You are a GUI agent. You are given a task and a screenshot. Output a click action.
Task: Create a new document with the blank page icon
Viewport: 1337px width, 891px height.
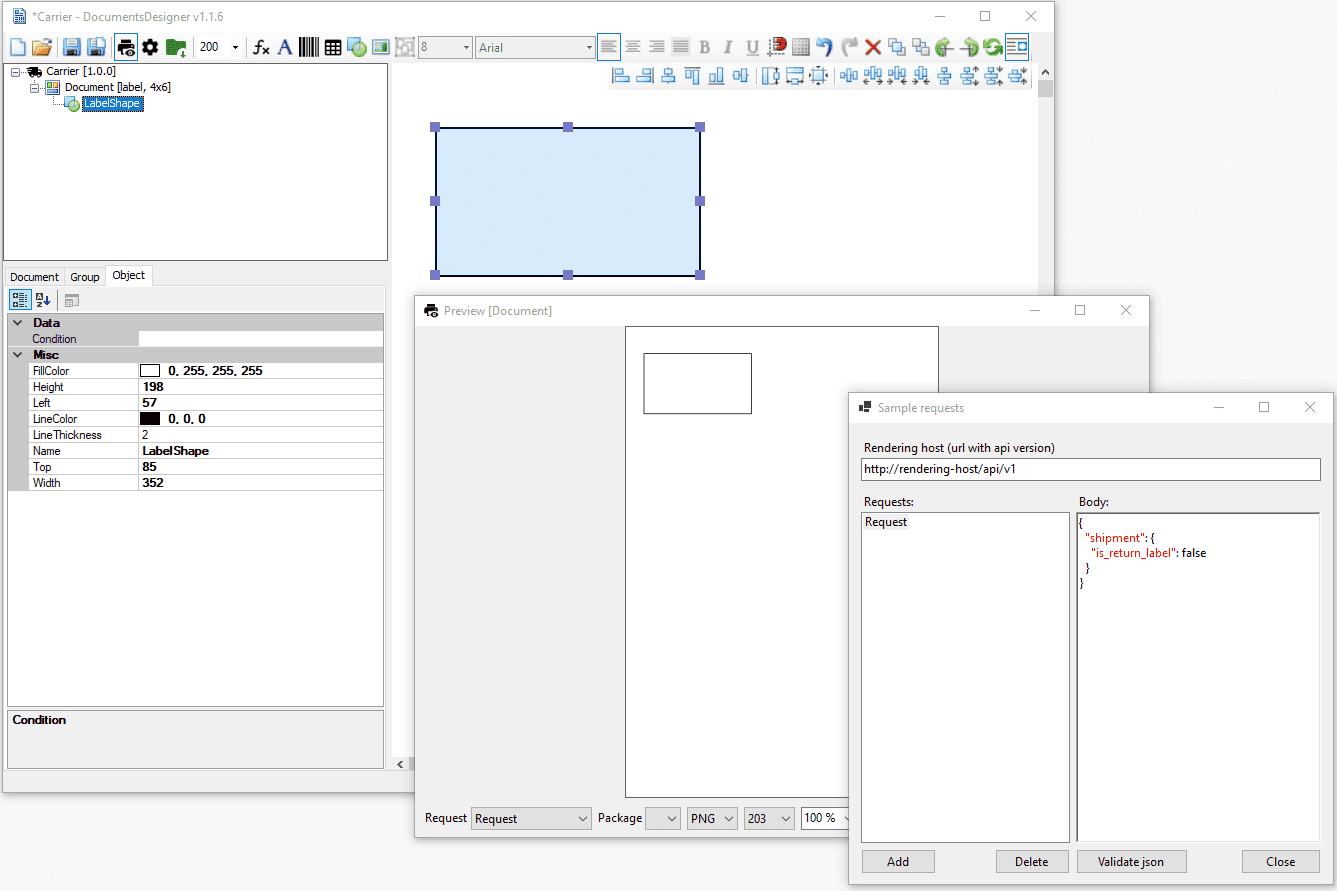[18, 47]
